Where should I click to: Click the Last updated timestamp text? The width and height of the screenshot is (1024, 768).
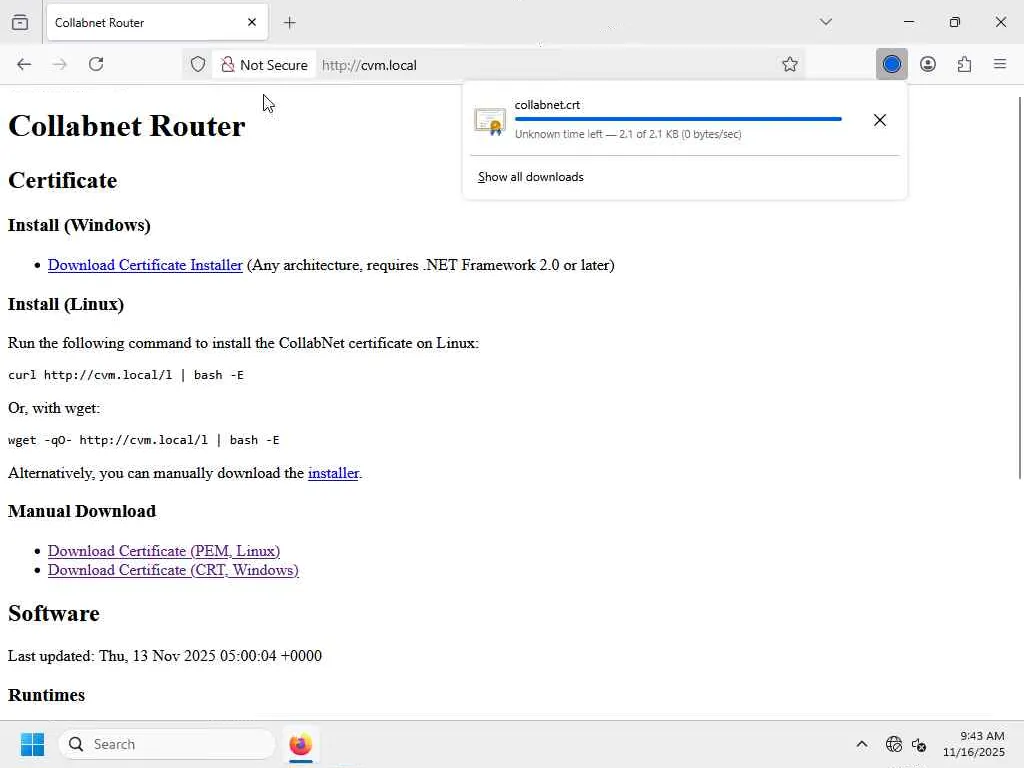(x=165, y=656)
